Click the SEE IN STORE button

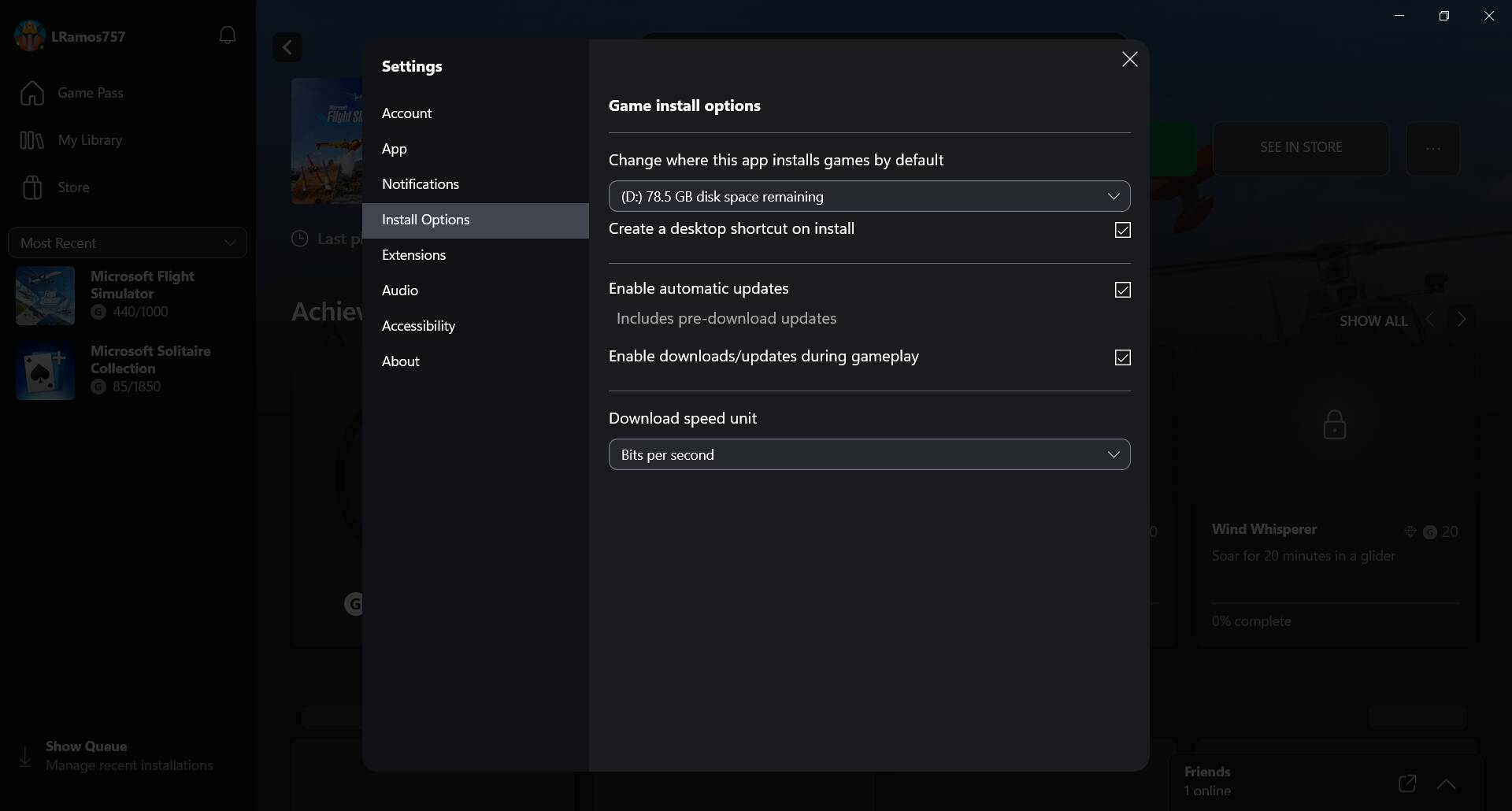tap(1301, 147)
